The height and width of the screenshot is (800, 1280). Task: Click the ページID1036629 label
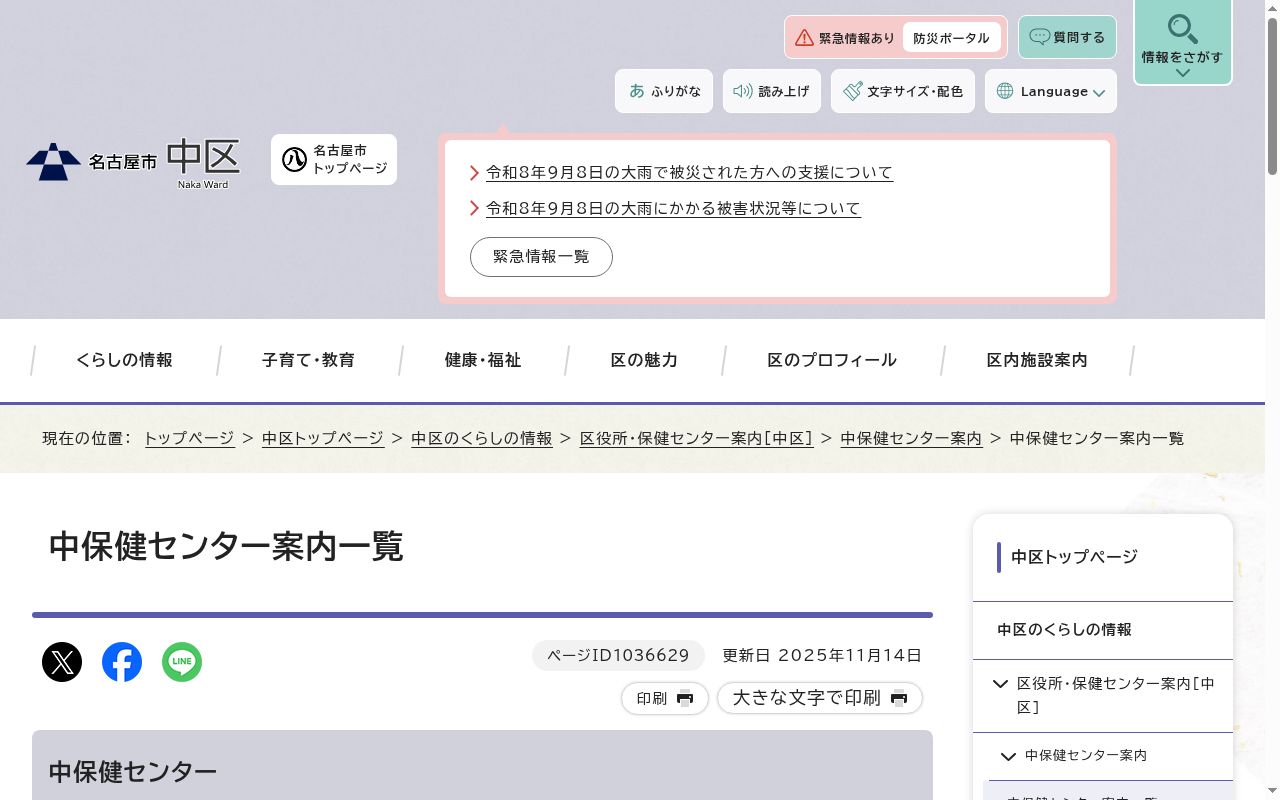618,656
